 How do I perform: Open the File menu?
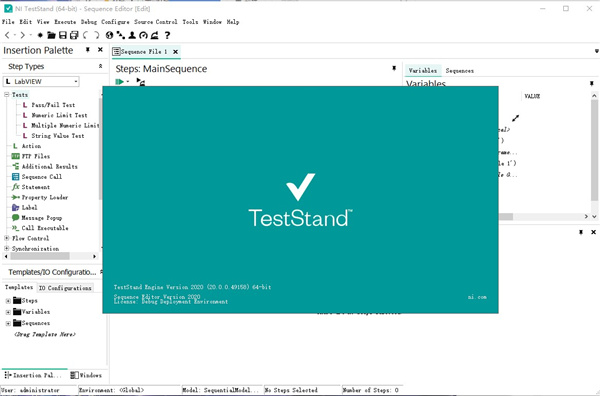pyautogui.click(x=8, y=22)
